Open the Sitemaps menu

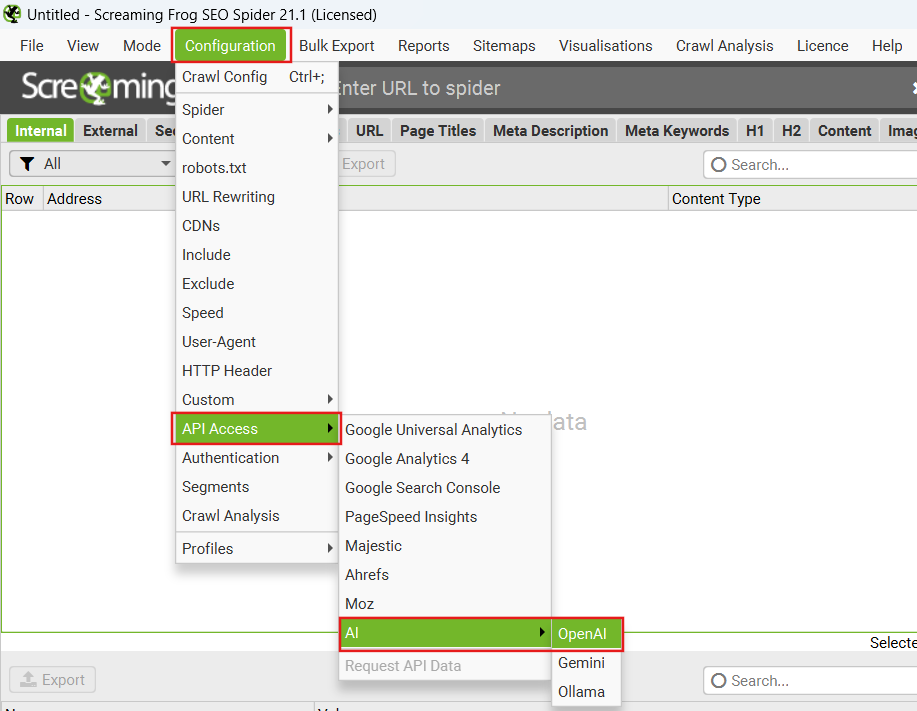click(504, 46)
